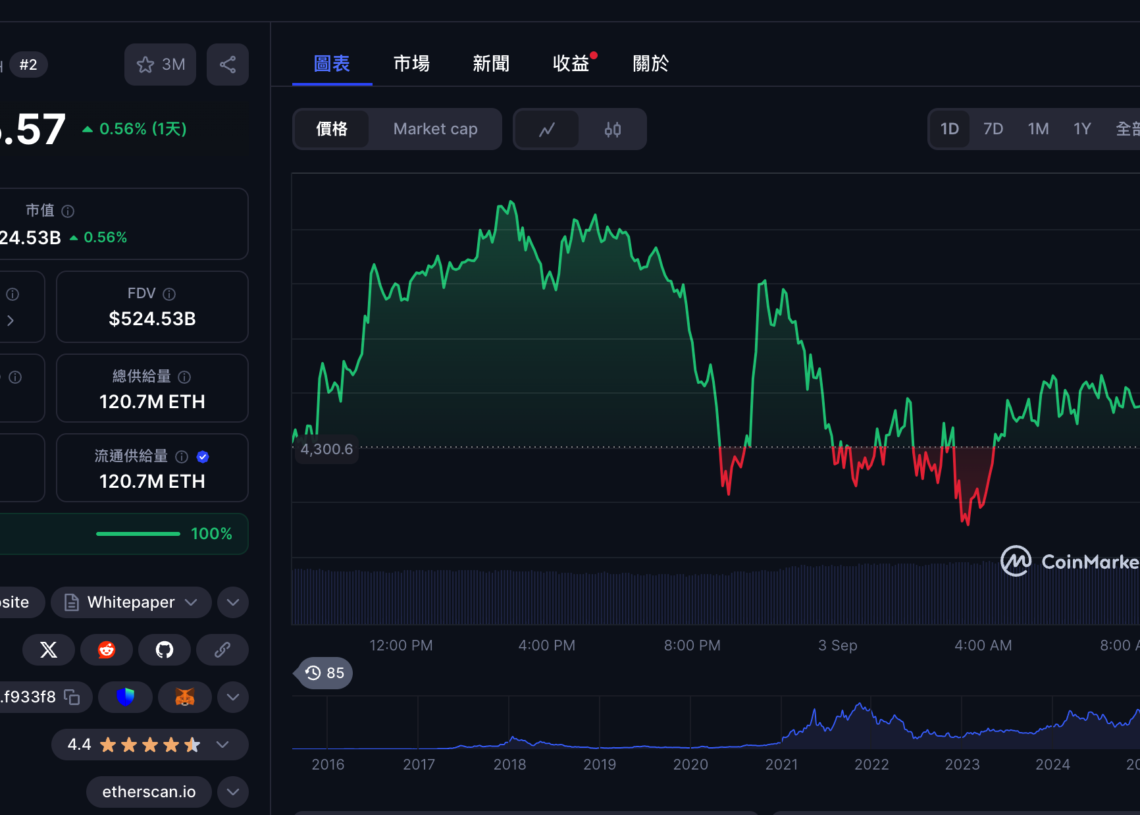Click the clock badge showing 85
Image resolution: width=1140 pixels, height=815 pixels.
(322, 673)
